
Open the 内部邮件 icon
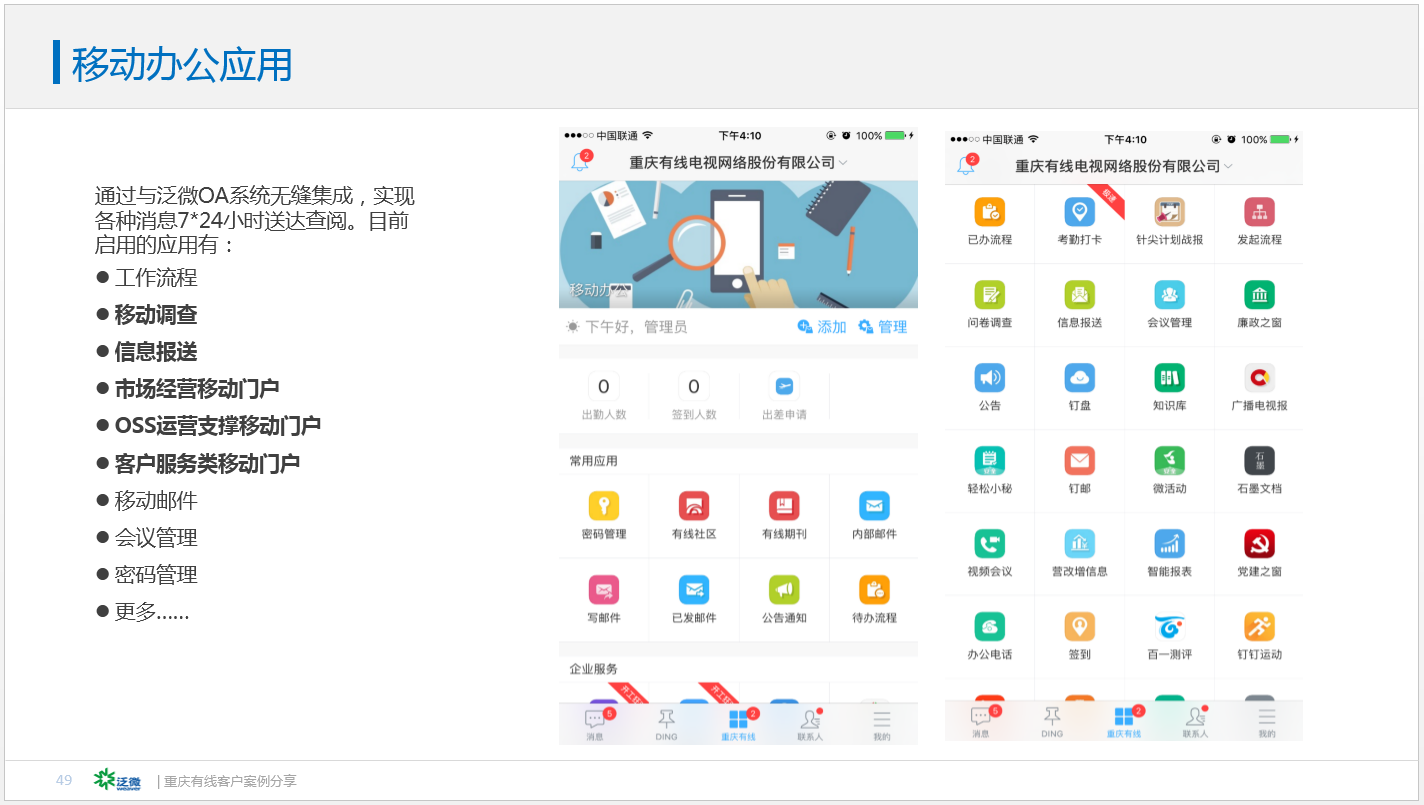pyautogui.click(x=874, y=506)
